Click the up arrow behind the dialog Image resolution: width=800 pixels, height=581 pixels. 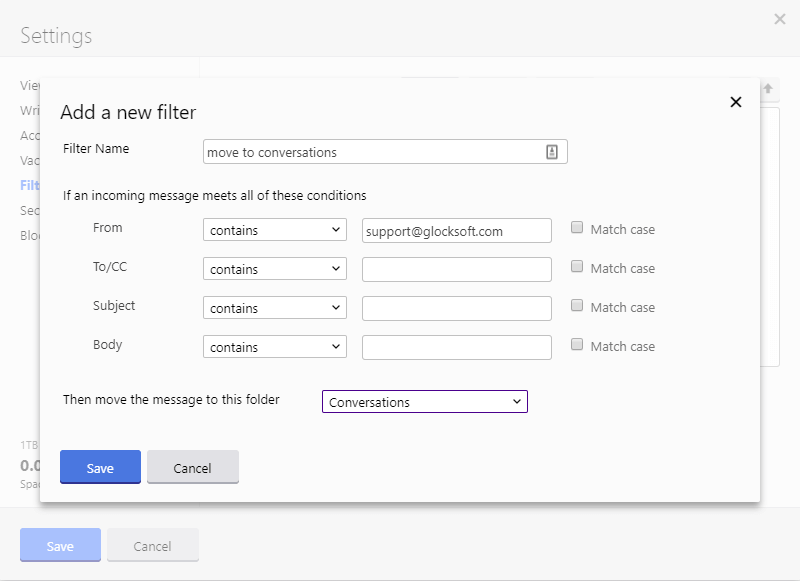(766, 90)
